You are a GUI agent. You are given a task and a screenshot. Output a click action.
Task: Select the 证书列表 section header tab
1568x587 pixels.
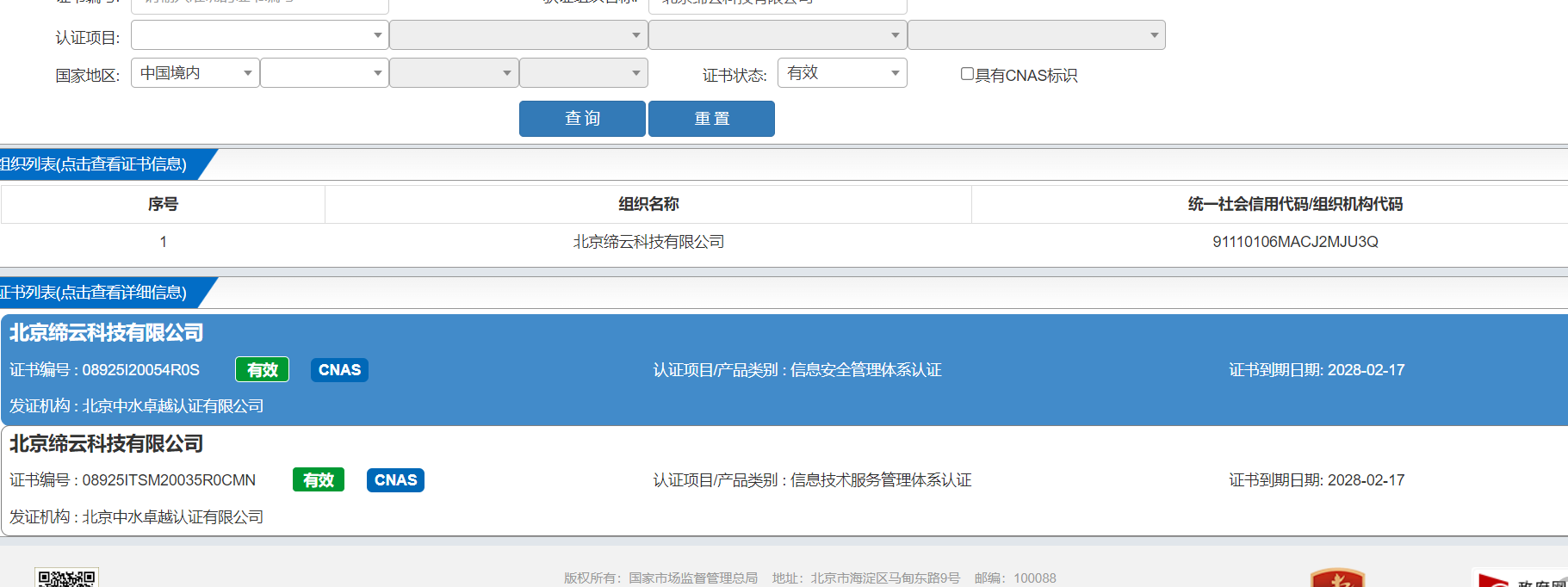click(x=99, y=293)
